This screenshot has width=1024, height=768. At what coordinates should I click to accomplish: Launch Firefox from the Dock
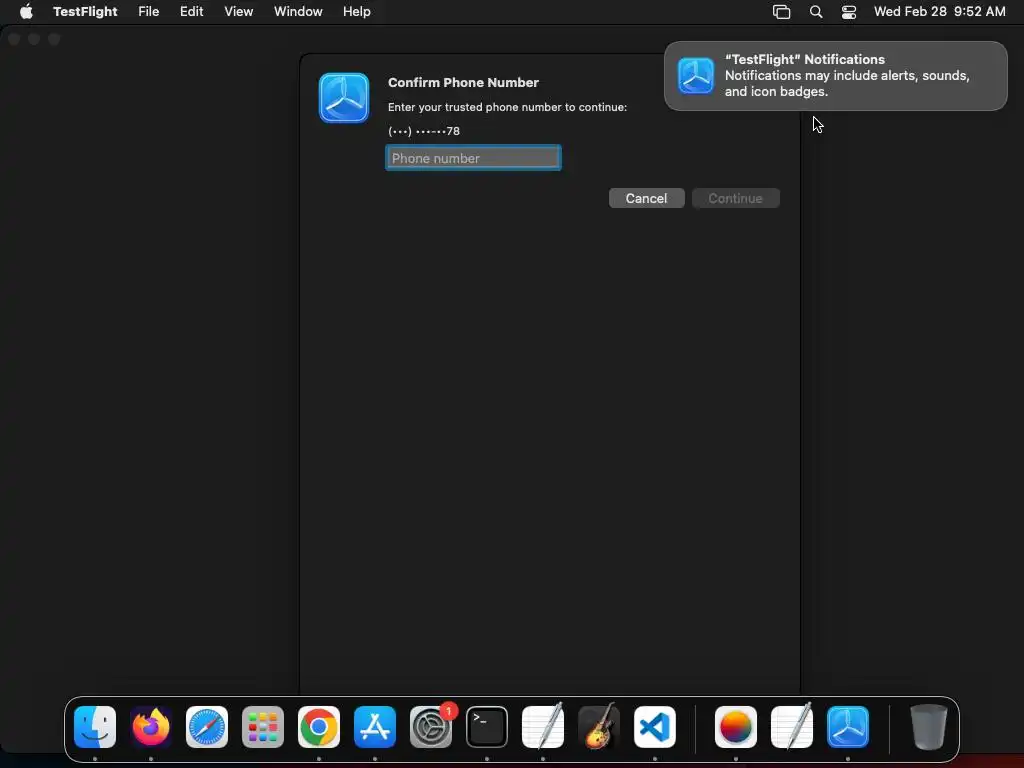[151, 726]
